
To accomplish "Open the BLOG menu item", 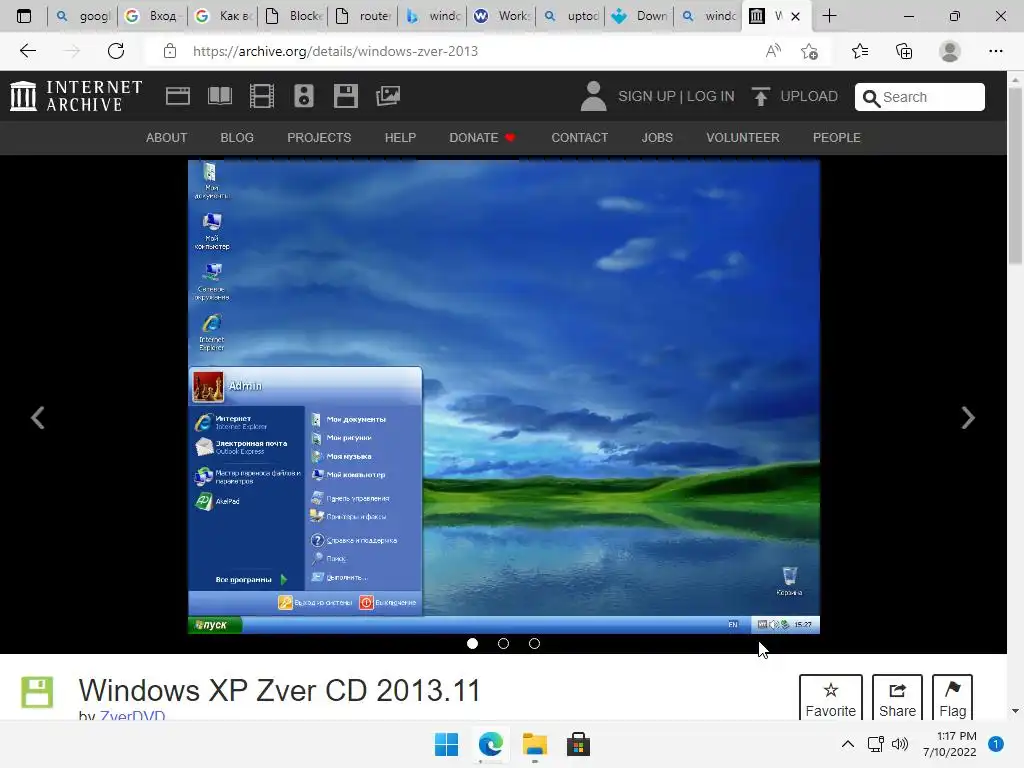I will pos(237,138).
